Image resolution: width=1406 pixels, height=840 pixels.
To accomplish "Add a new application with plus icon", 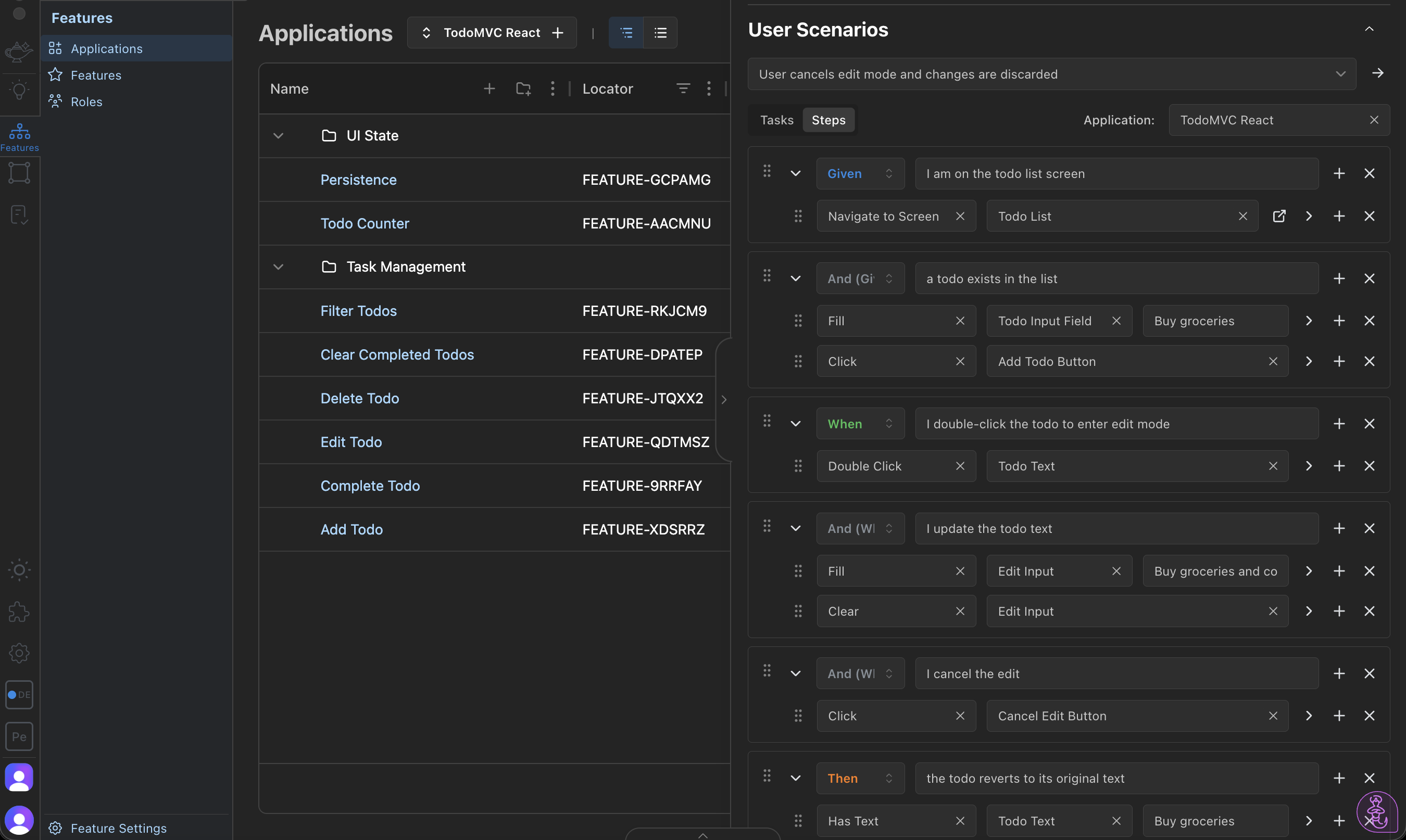I will click(x=558, y=33).
